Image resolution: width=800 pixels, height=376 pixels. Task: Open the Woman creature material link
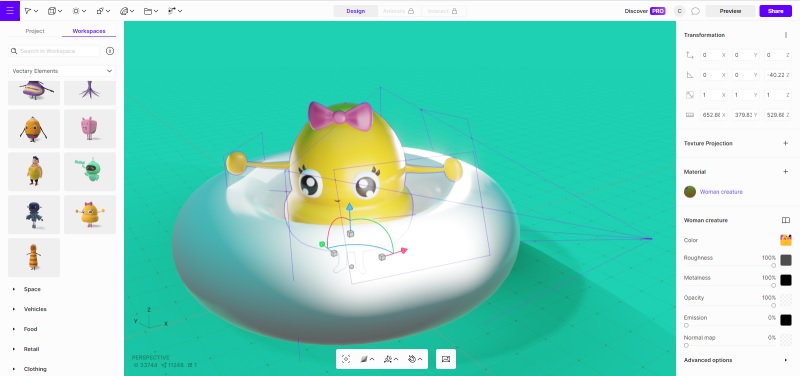[721, 192]
